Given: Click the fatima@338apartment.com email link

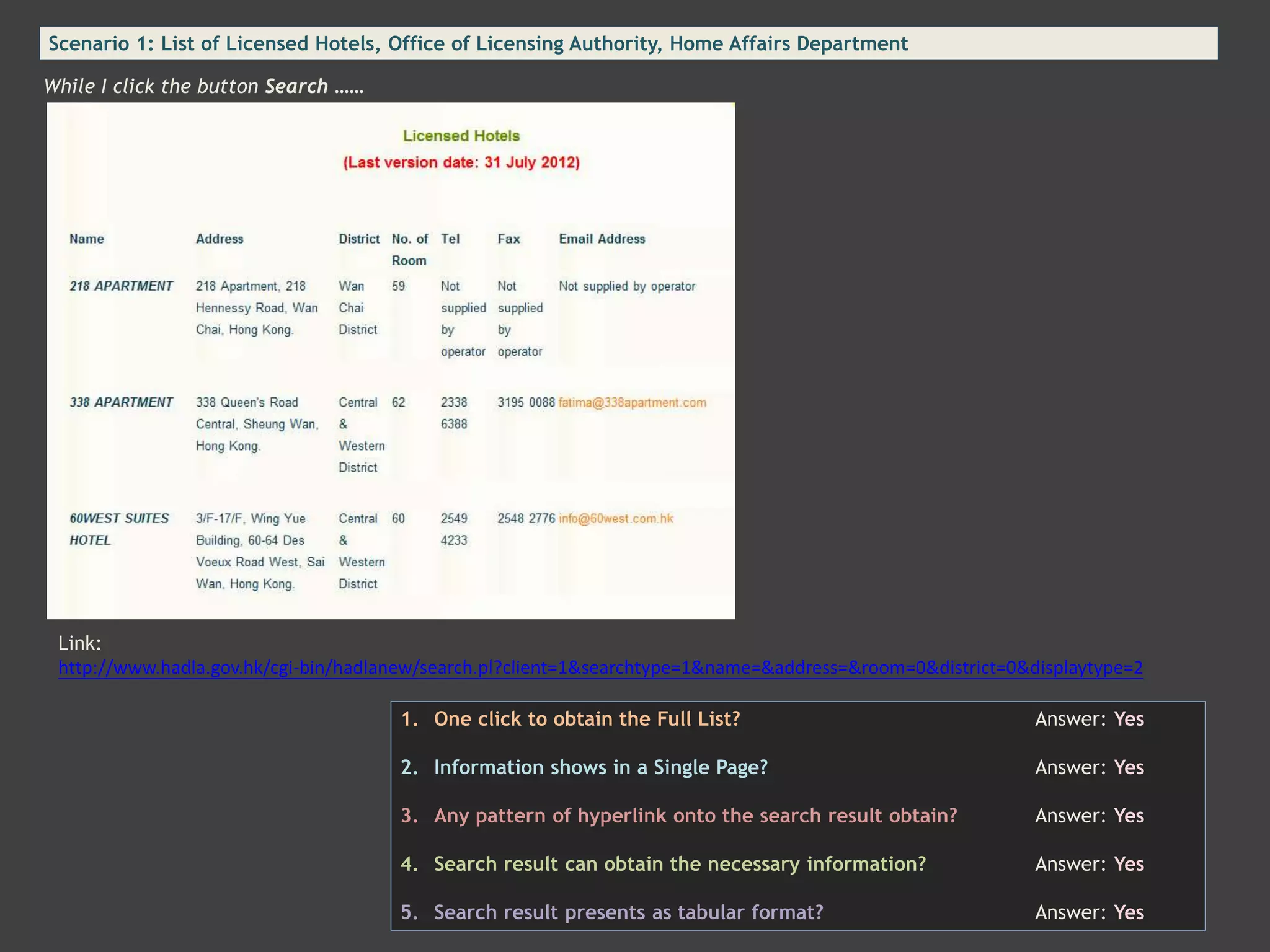Looking at the screenshot, I should point(632,402).
